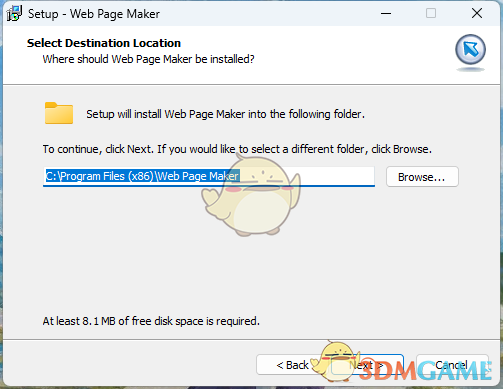Screen dimensions: 503x389
Task: Minimize the Setup window
Action: (386, 14)
